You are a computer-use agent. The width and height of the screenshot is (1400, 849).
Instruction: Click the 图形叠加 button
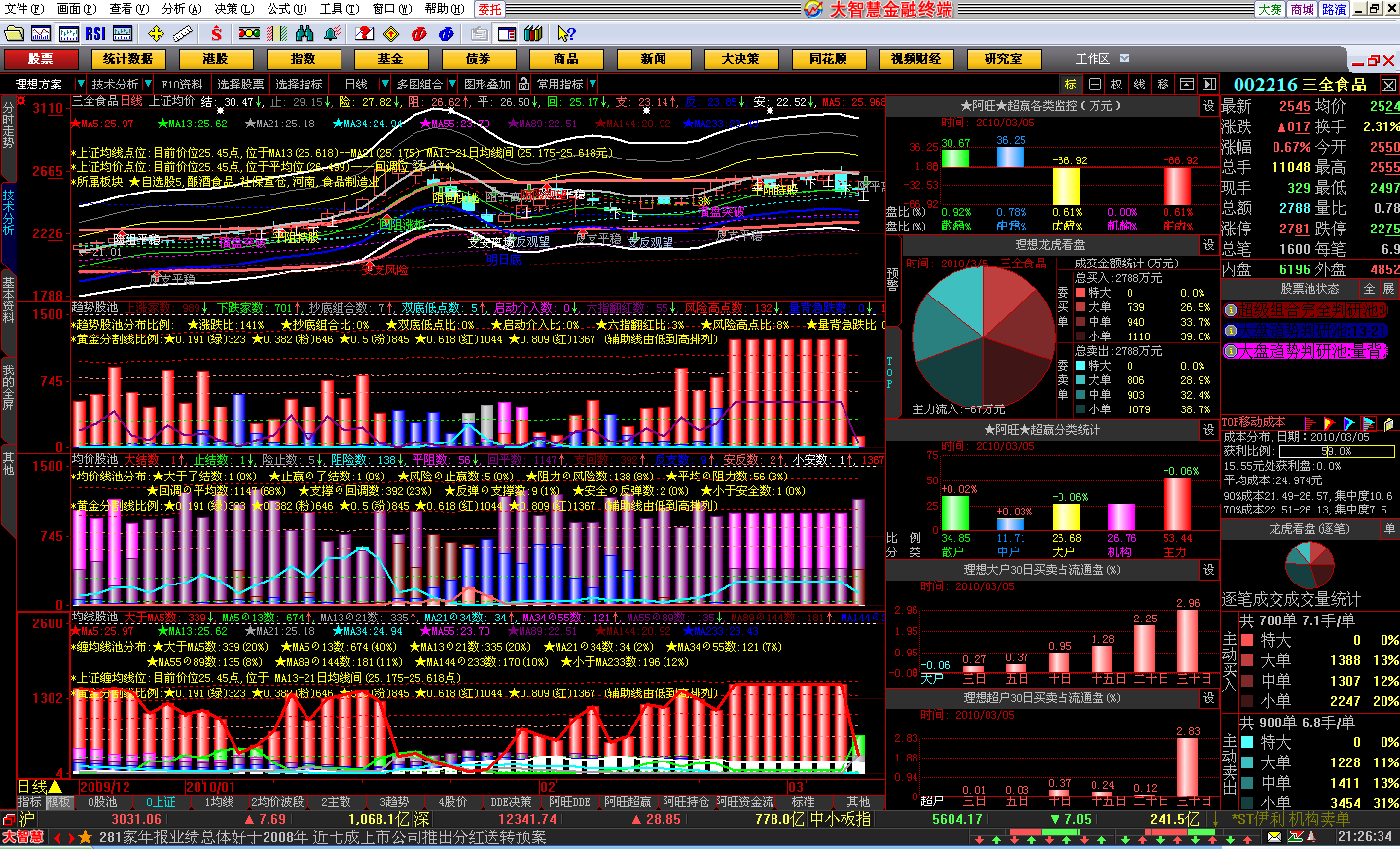[x=487, y=85]
